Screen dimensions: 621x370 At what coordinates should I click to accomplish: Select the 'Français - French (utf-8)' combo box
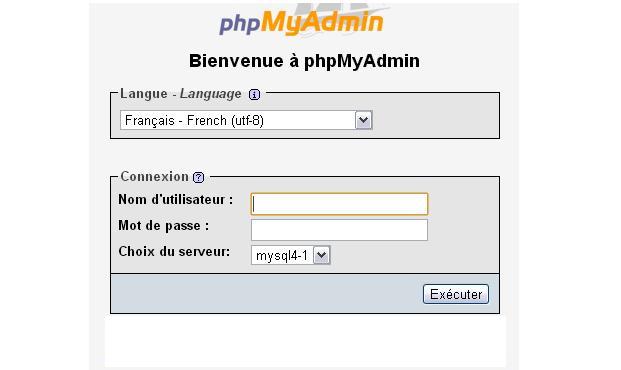246,120
